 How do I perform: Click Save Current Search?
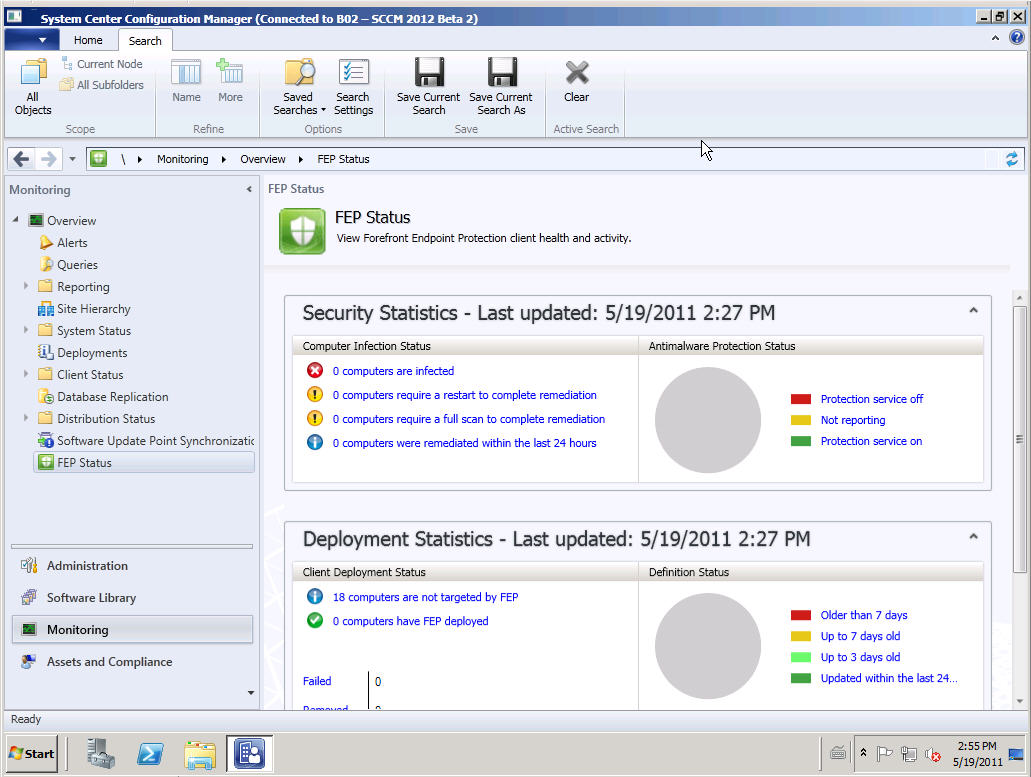[x=429, y=87]
